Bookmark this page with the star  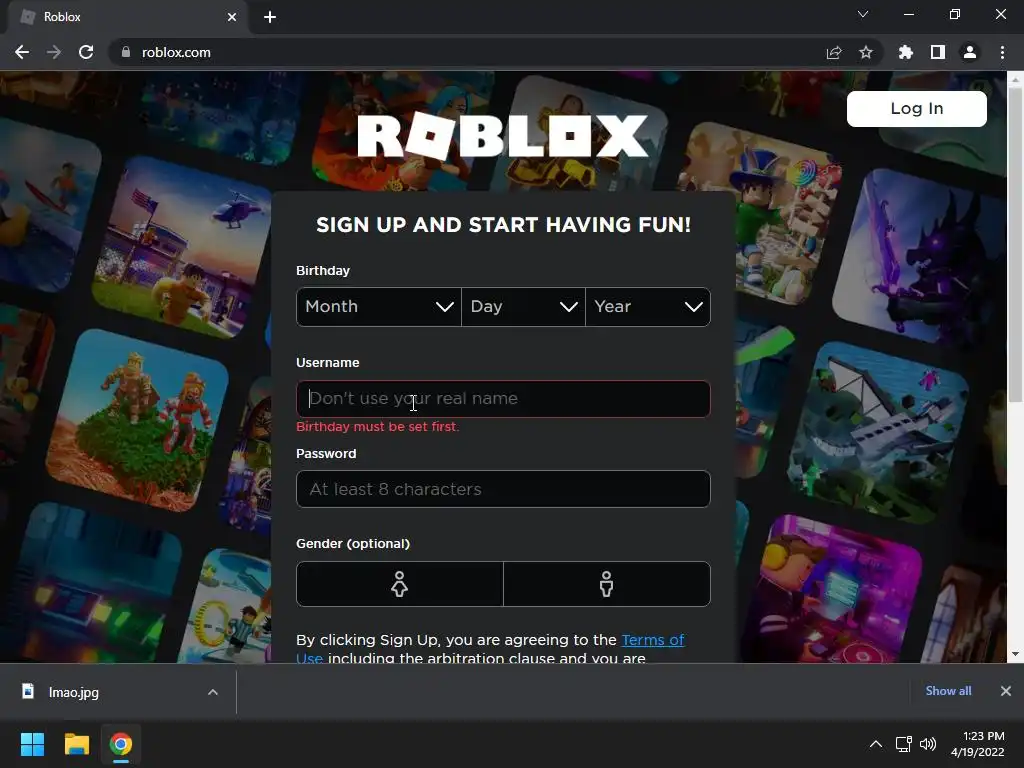point(866,52)
